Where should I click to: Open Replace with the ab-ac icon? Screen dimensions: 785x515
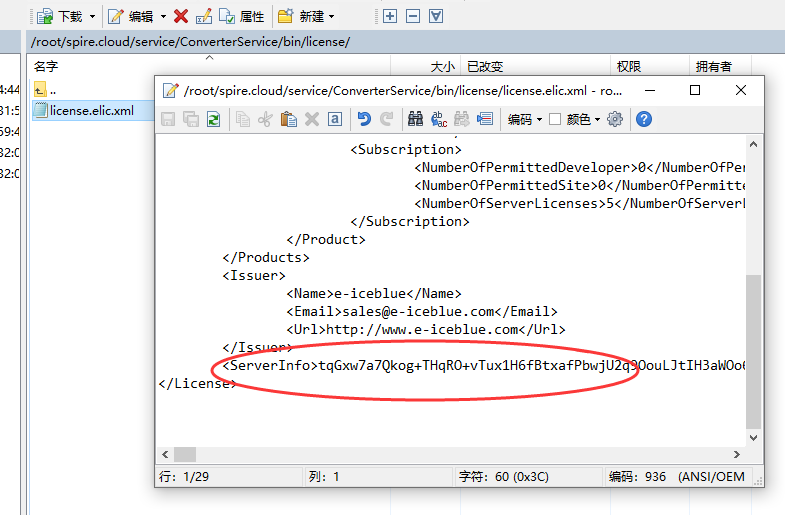[439, 119]
